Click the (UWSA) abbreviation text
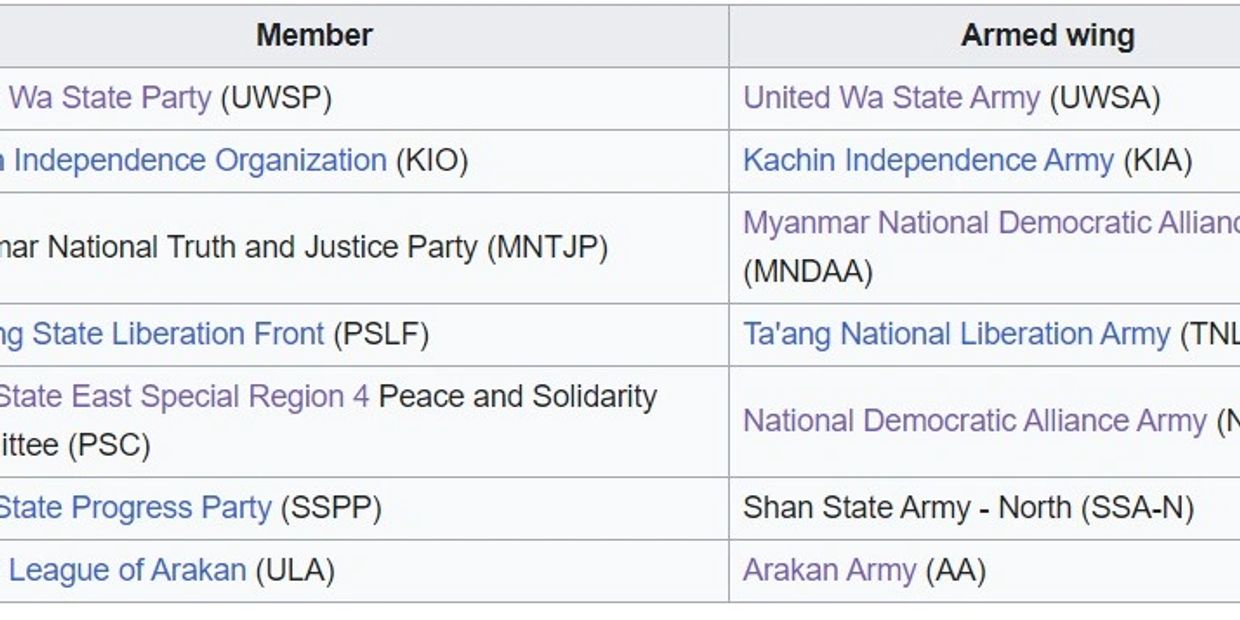The width and height of the screenshot is (1240, 620). pos(1105,98)
